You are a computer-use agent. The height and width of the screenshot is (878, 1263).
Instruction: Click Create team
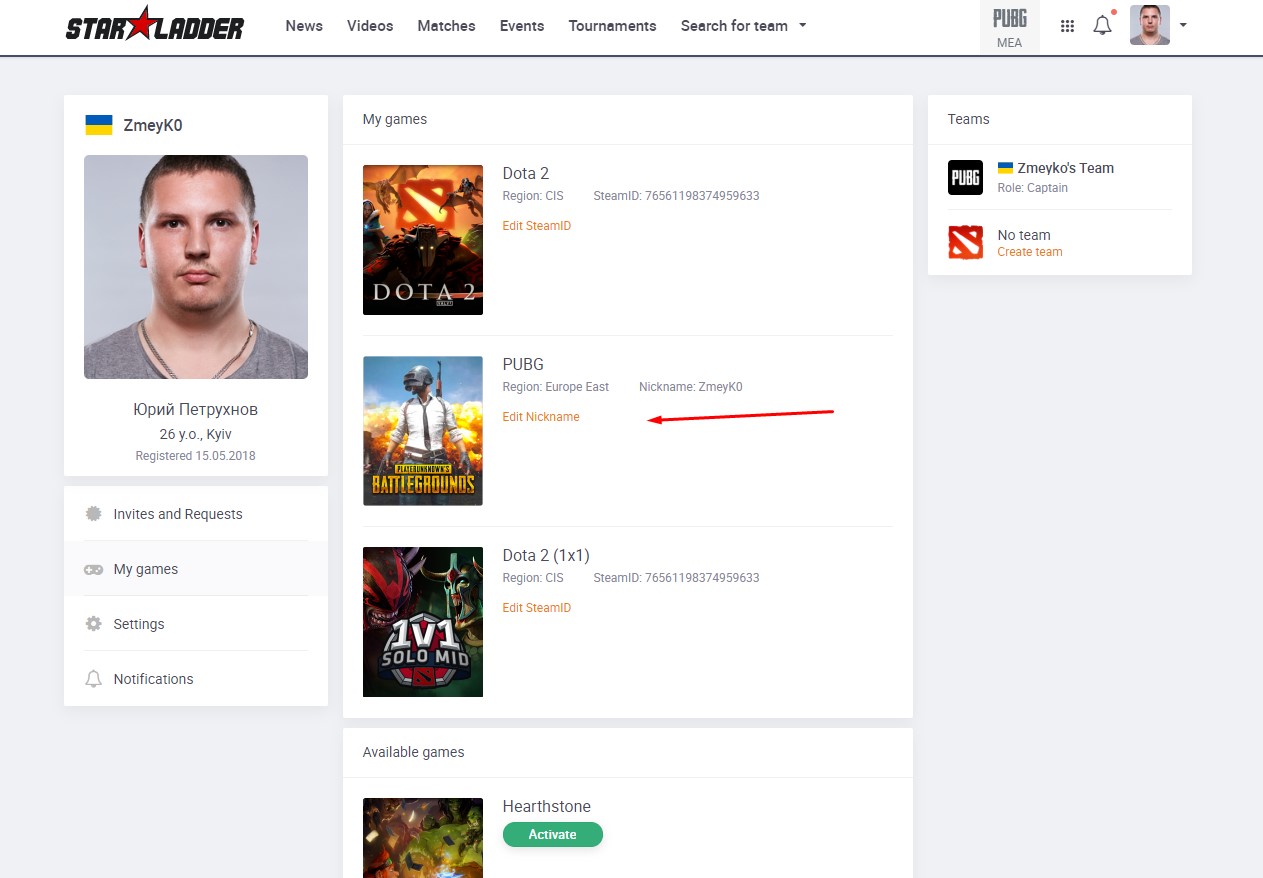pos(1030,252)
